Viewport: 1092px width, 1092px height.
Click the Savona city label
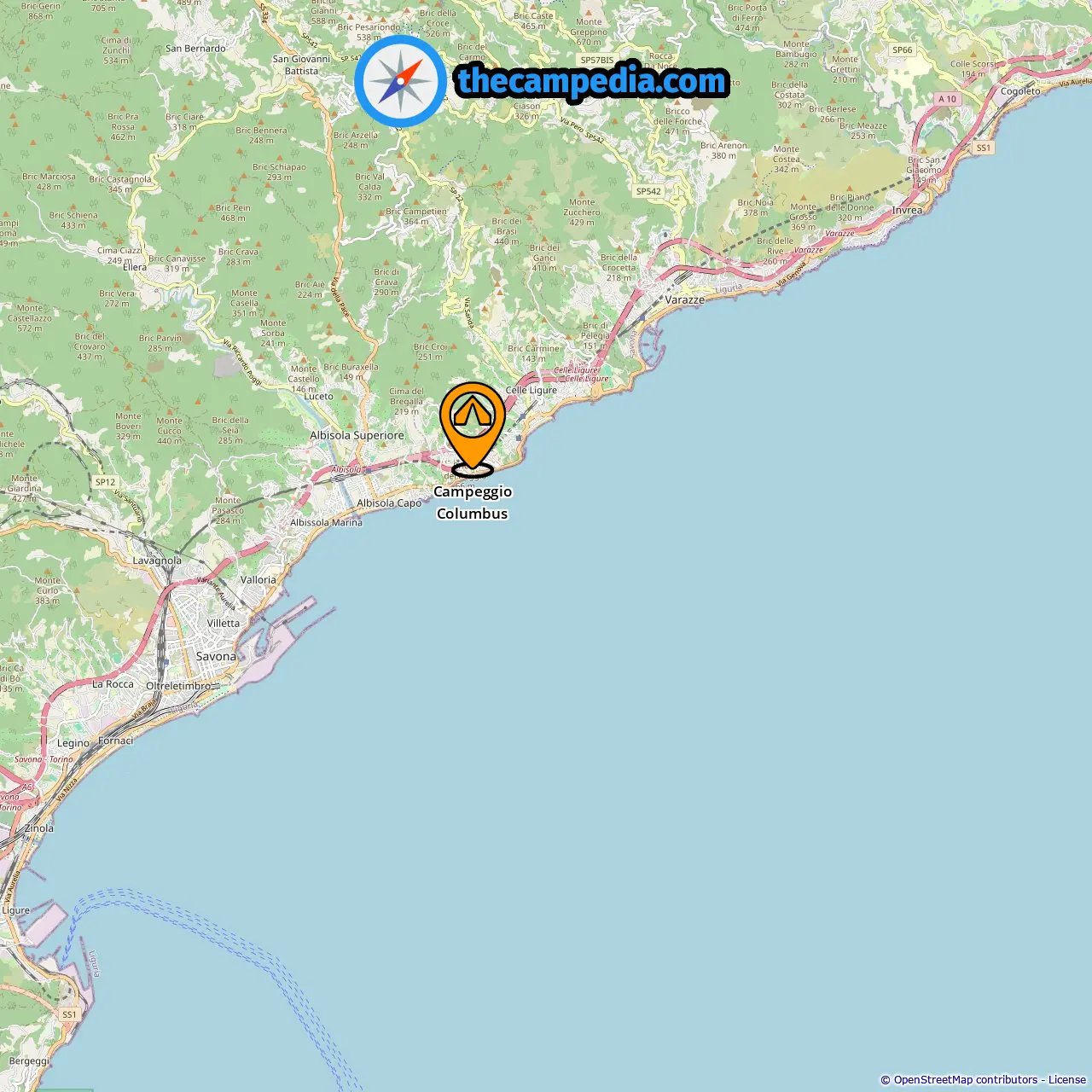coord(216,656)
